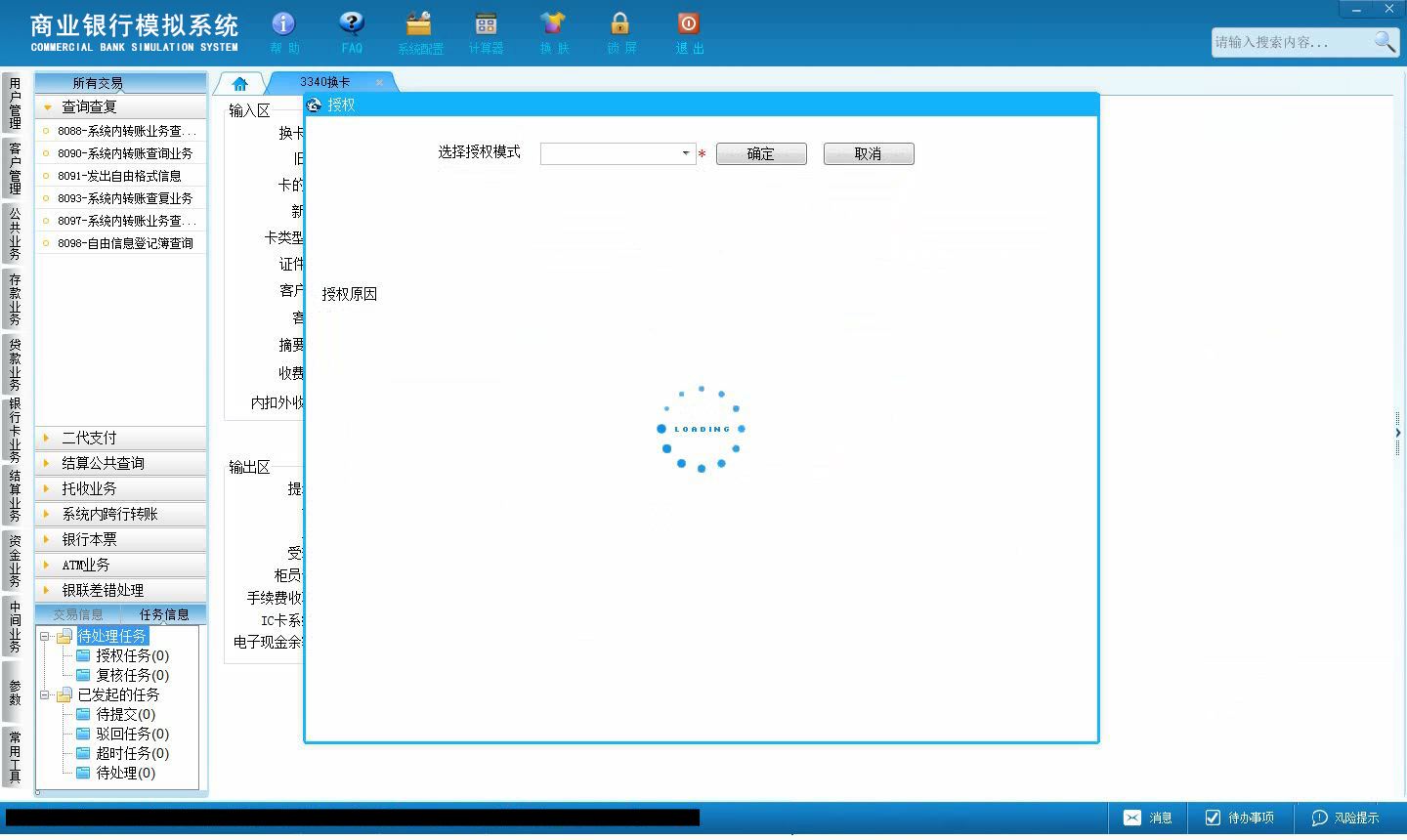The width and height of the screenshot is (1407, 840).
Task: Open 用户管理 side tab
Action: (15, 104)
